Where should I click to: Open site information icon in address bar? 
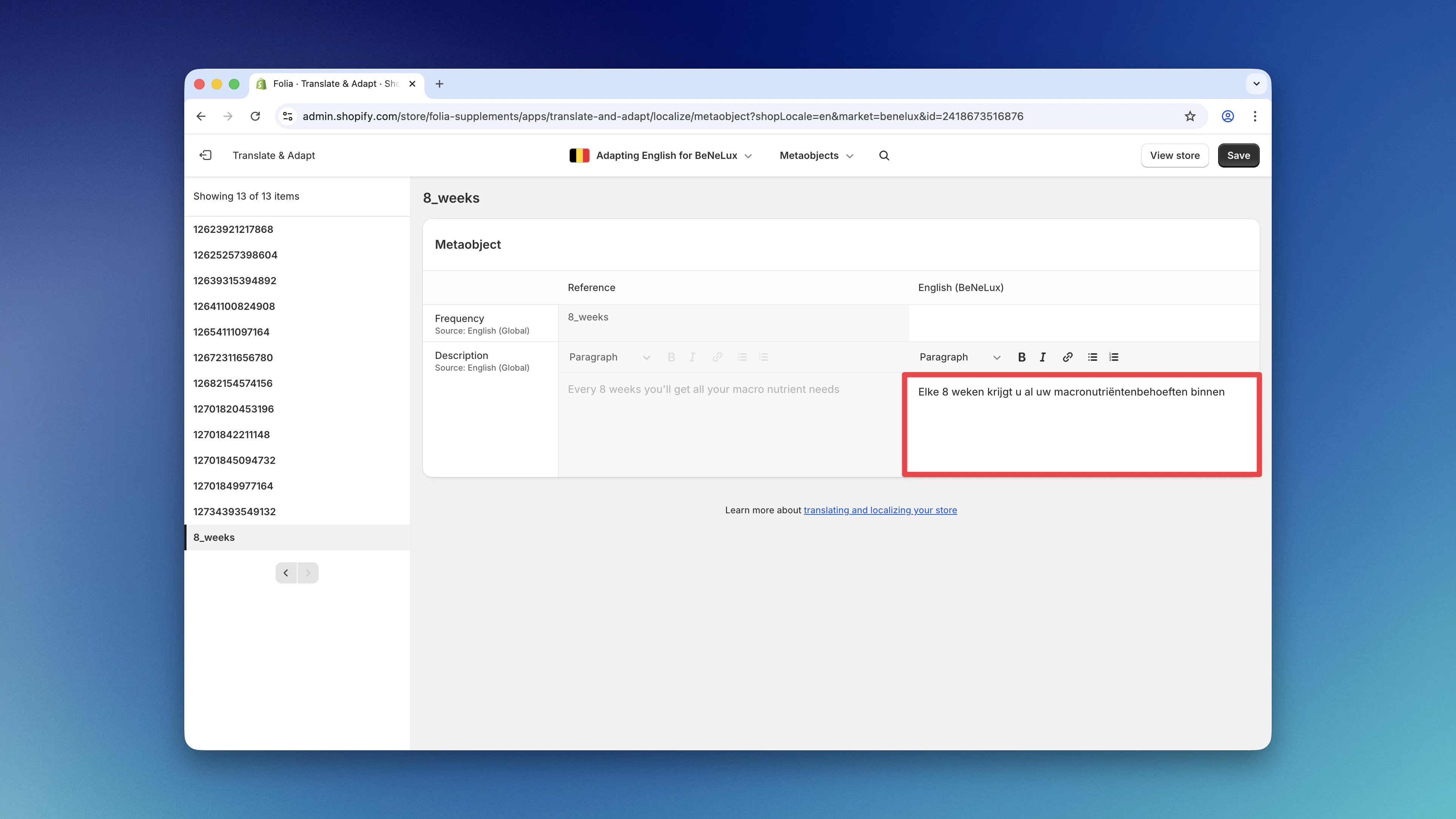[x=288, y=116]
